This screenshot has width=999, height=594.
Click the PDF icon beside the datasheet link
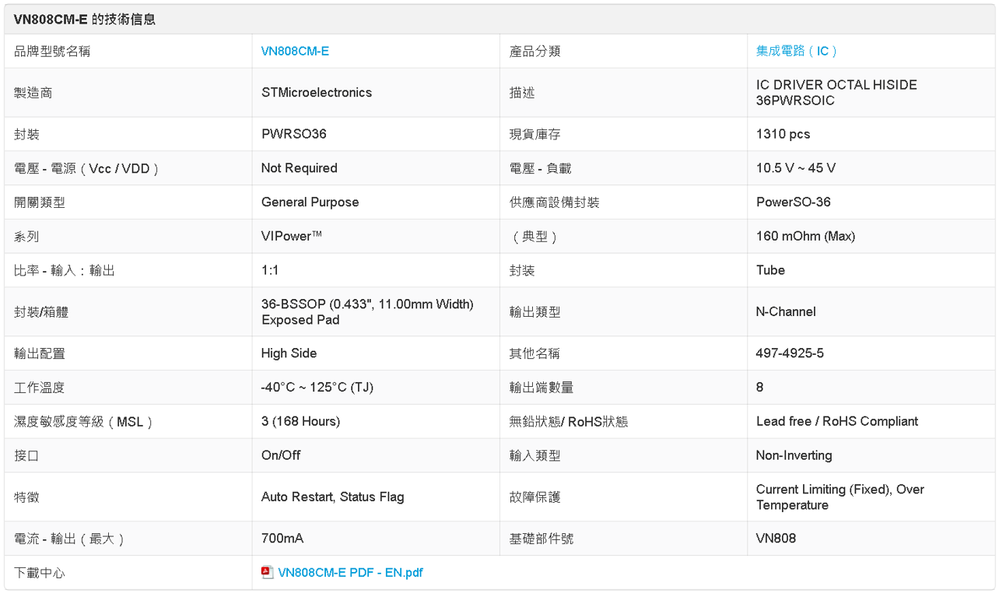(x=267, y=572)
